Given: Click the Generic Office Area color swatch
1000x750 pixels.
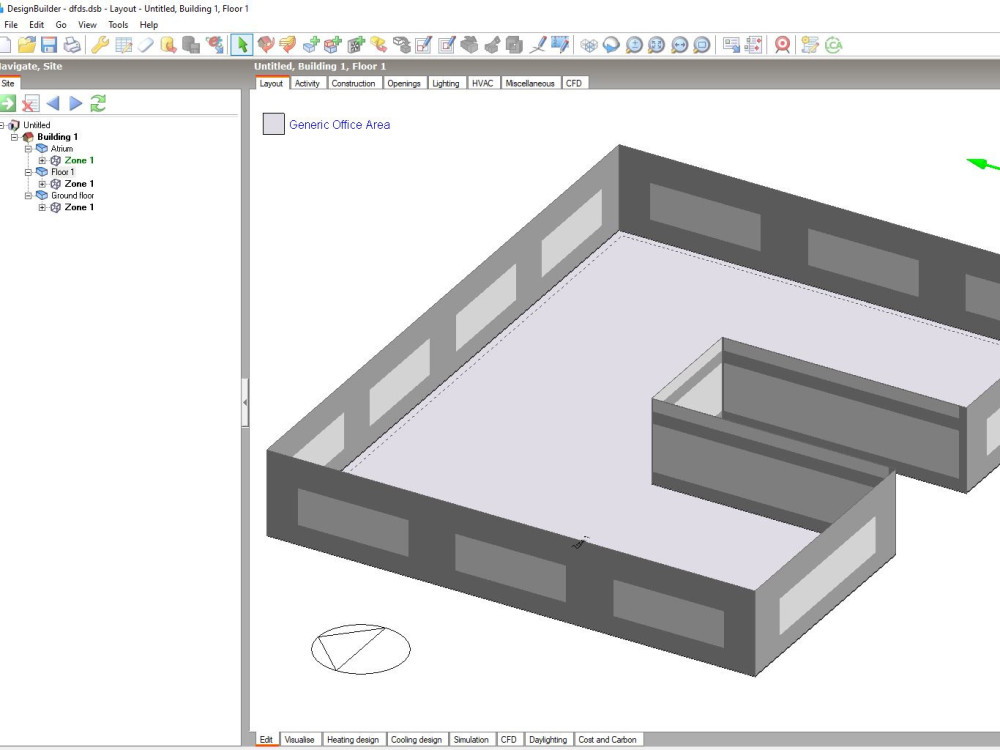Looking at the screenshot, I should pos(274,124).
